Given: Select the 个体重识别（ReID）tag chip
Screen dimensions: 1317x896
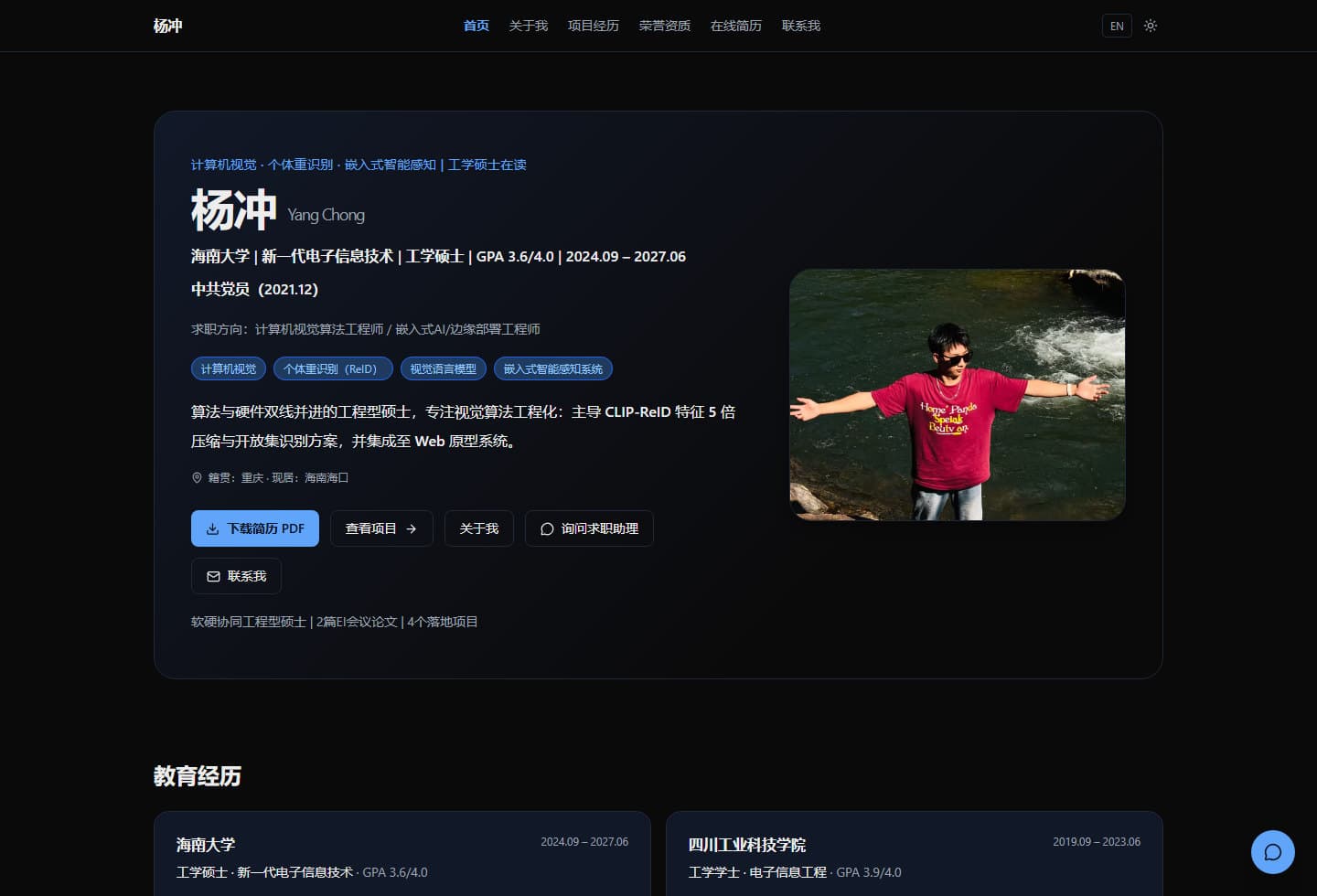Looking at the screenshot, I should click(333, 368).
